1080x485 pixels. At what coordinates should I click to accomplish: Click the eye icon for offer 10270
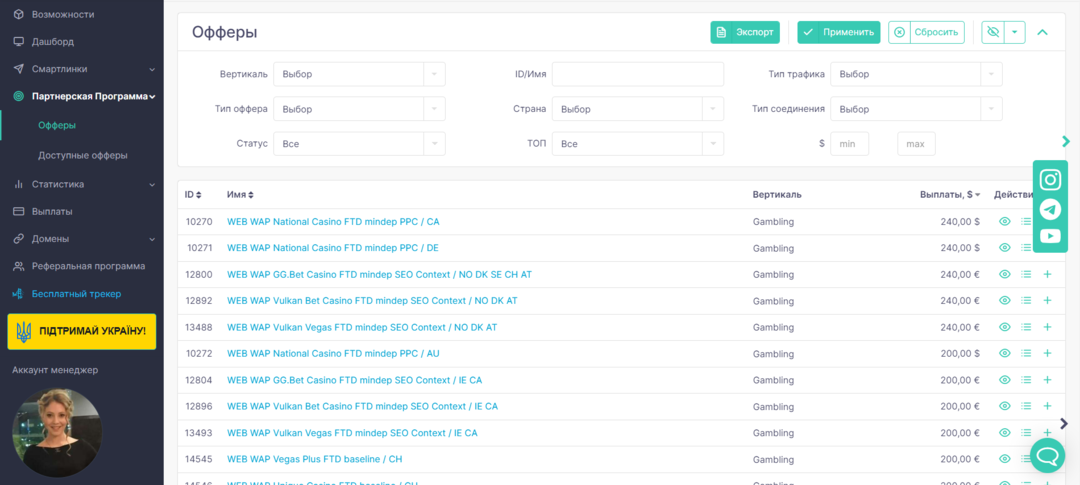pyautogui.click(x=1005, y=221)
